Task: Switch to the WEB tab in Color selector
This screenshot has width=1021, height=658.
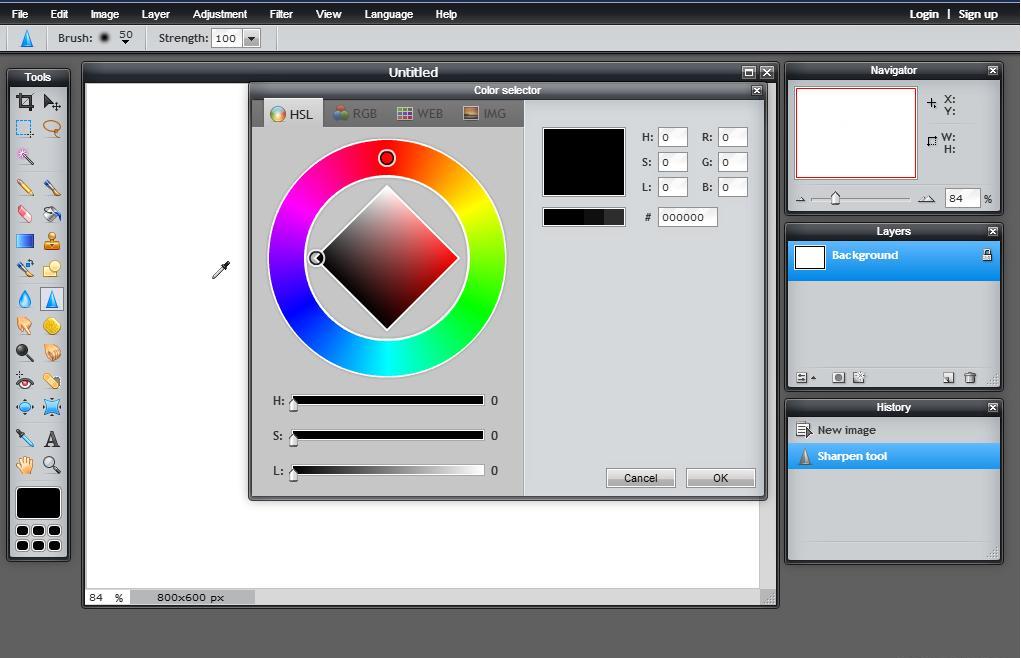Action: point(420,113)
